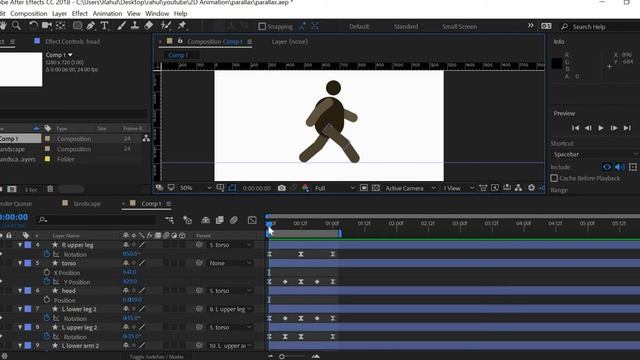Select the Pan Behind anchor point tool

(x=61, y=26)
